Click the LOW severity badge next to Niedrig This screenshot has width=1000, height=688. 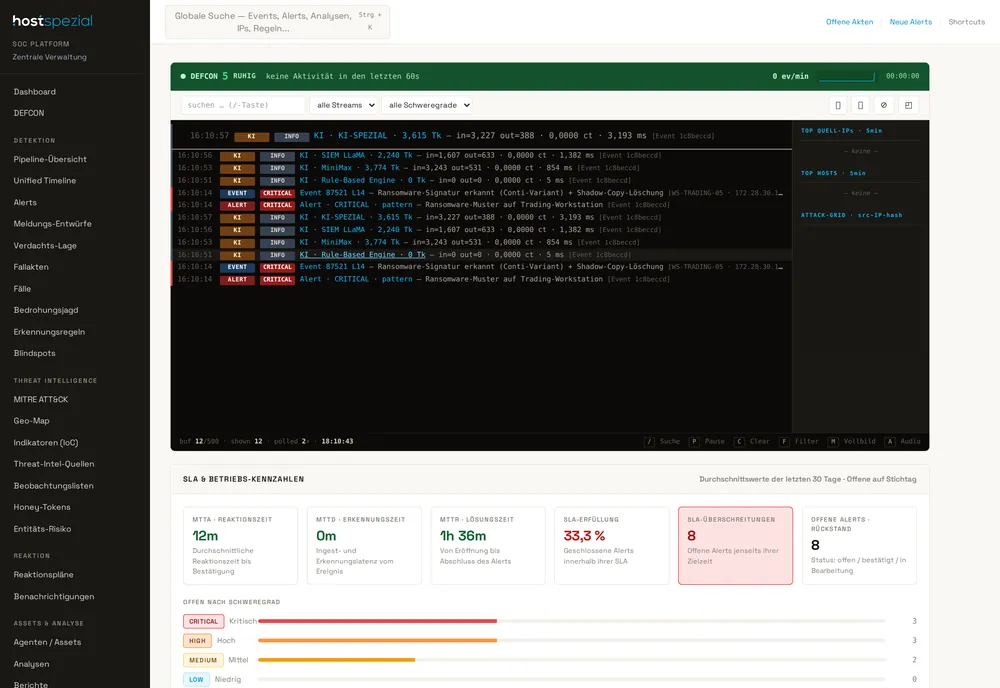tap(196, 680)
